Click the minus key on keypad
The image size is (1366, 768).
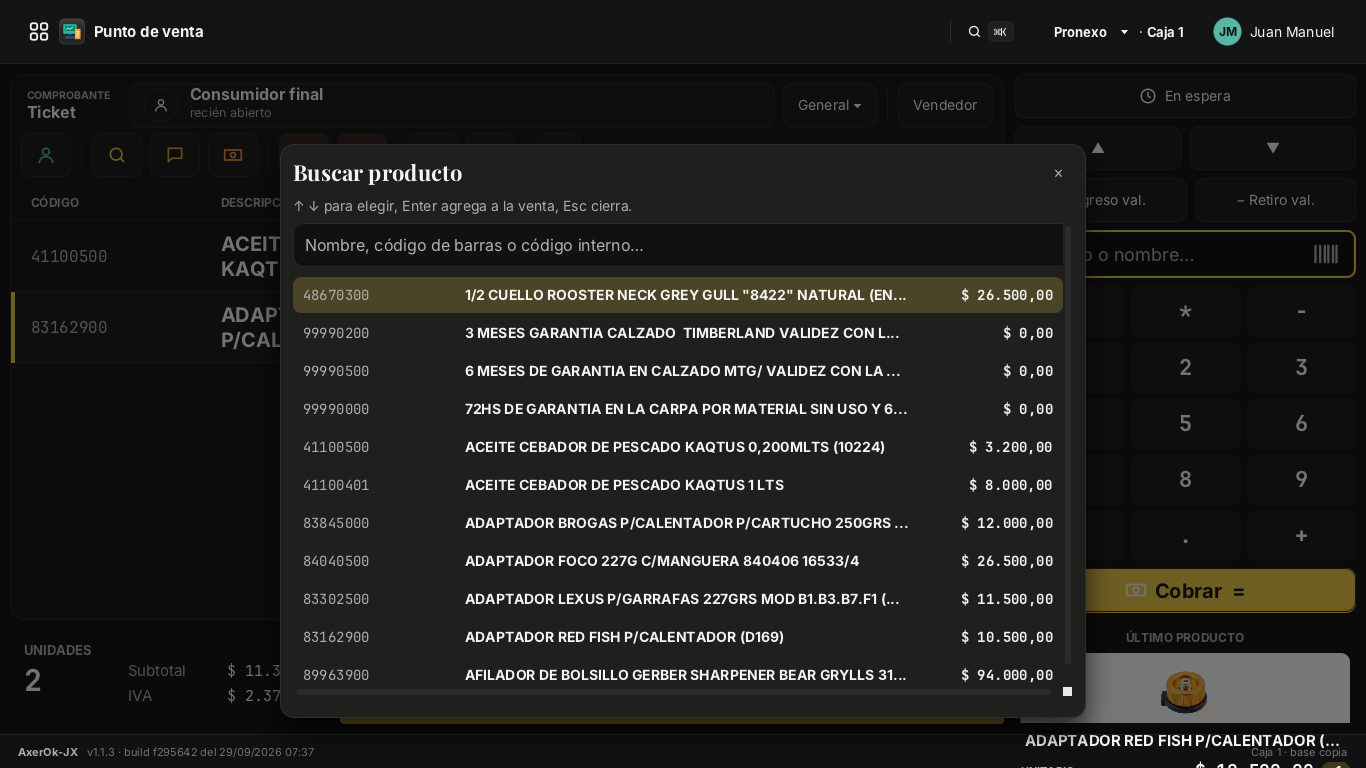pyautogui.click(x=1301, y=311)
